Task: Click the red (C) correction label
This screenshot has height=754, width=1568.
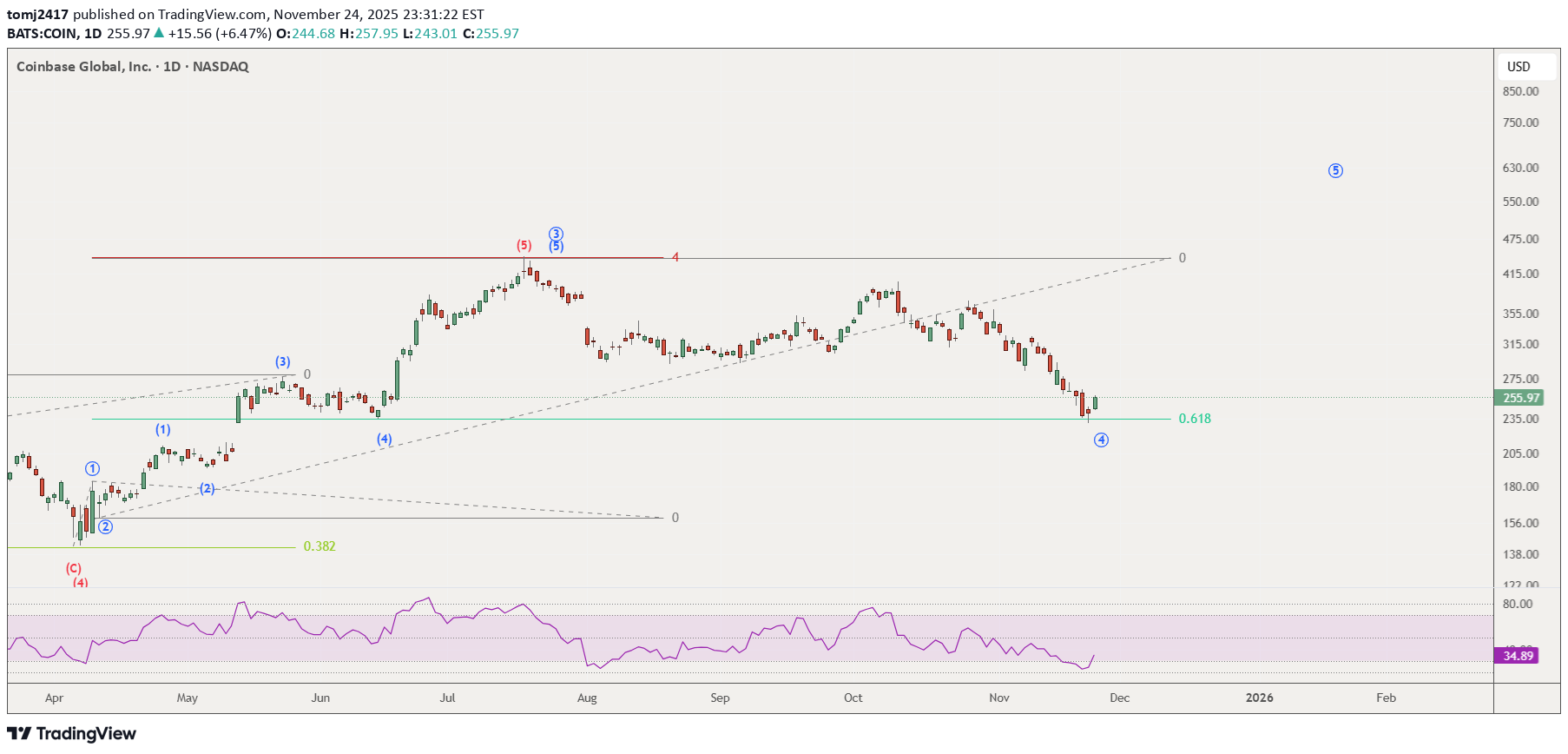Action: (74, 568)
